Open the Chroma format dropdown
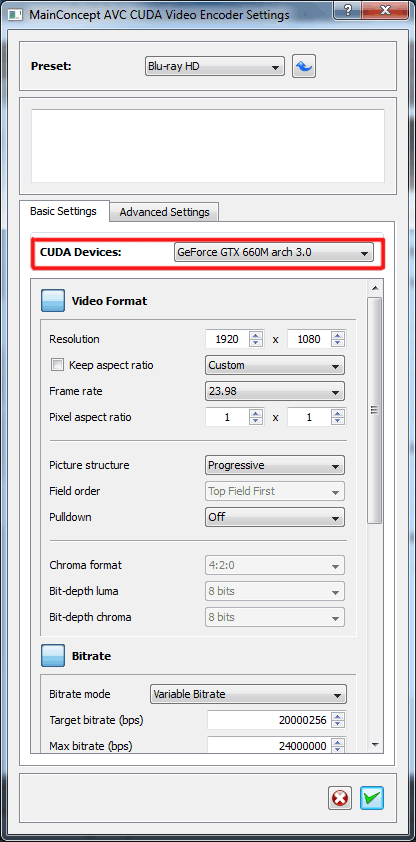 pos(275,565)
